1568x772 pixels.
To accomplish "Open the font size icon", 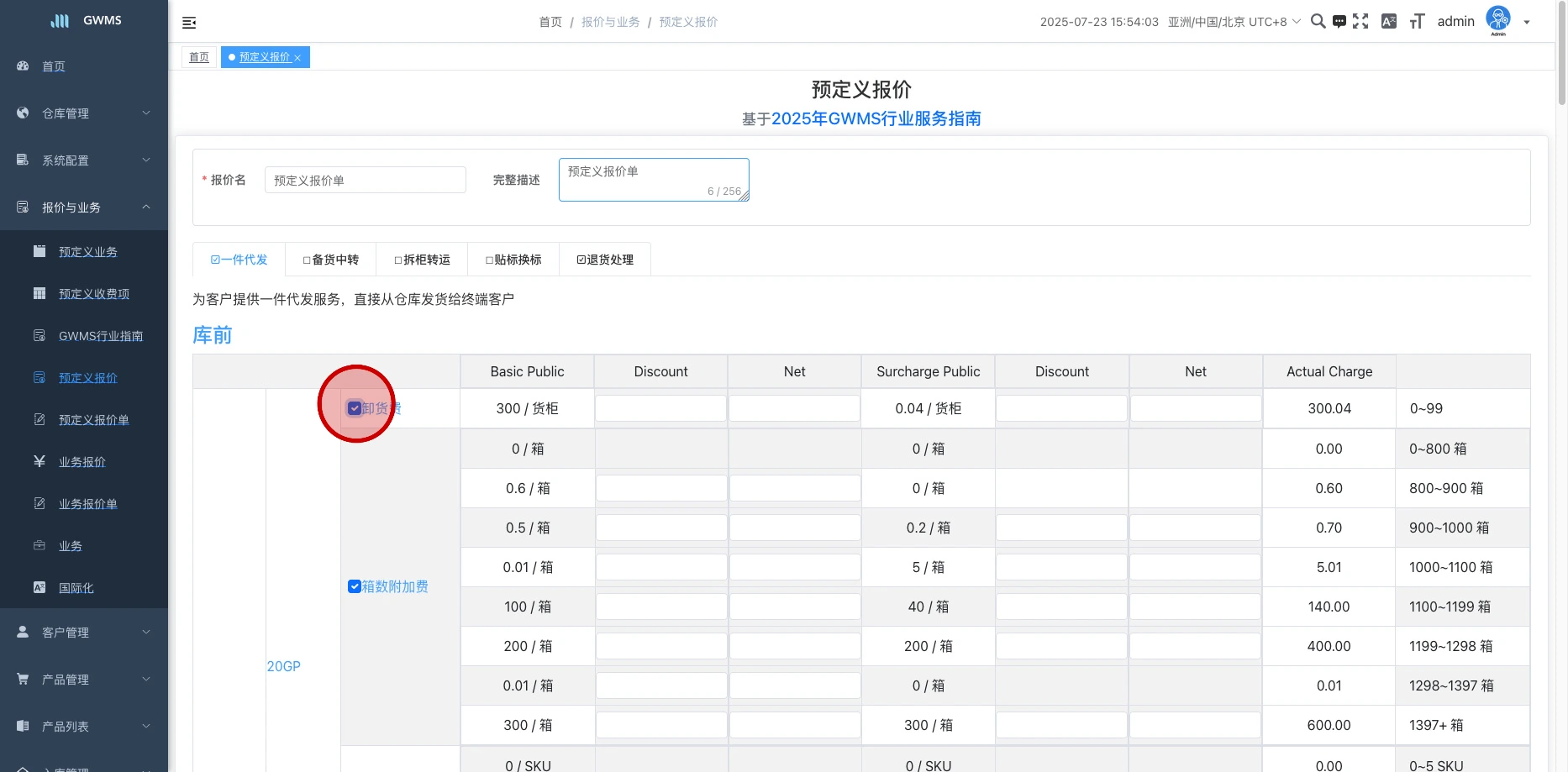I will (x=1417, y=22).
